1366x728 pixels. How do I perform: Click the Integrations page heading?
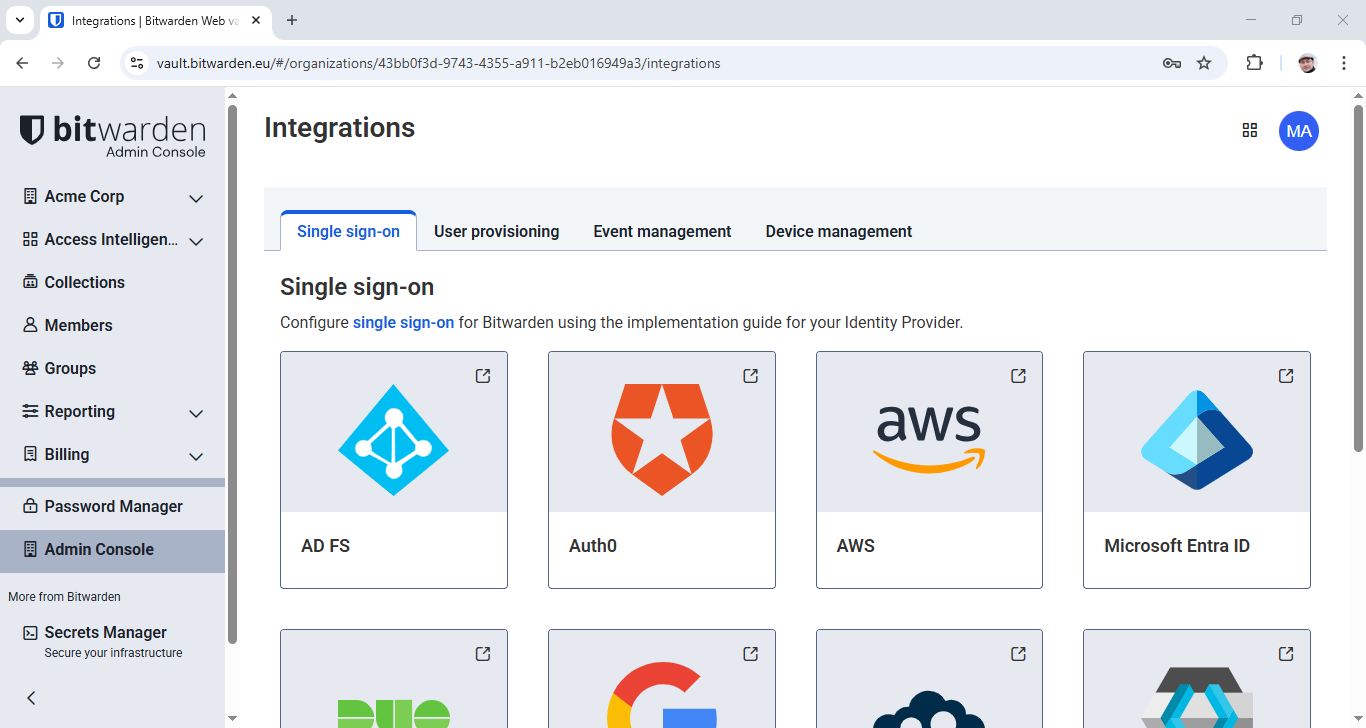[x=339, y=128]
